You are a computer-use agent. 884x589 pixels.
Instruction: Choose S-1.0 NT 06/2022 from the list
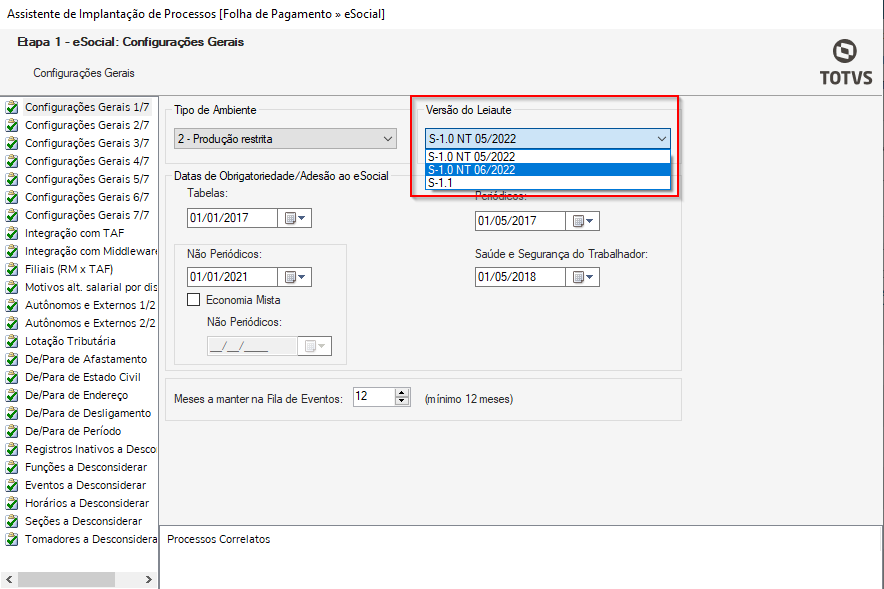tap(547, 170)
